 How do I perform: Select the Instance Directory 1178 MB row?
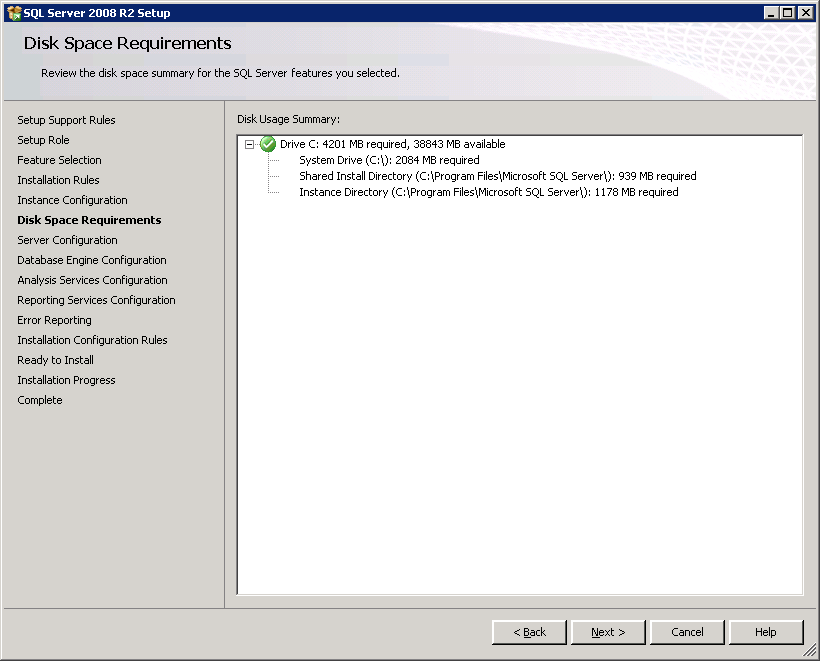pos(489,192)
